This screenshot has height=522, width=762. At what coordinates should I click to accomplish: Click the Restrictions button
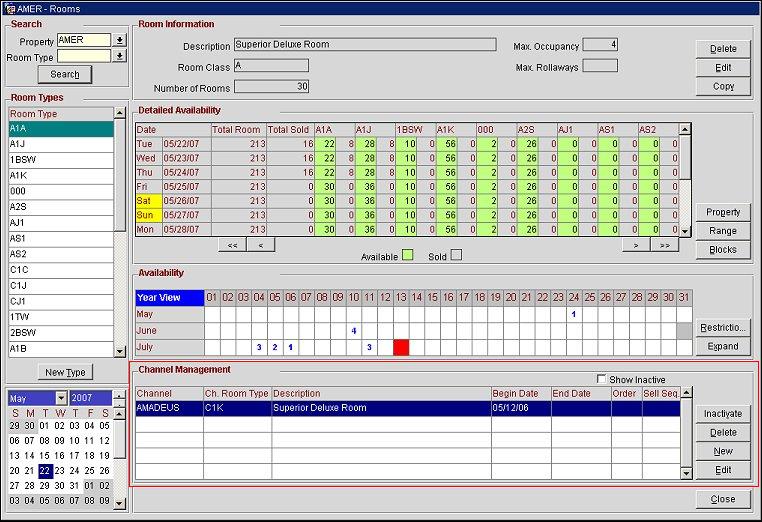point(722,327)
